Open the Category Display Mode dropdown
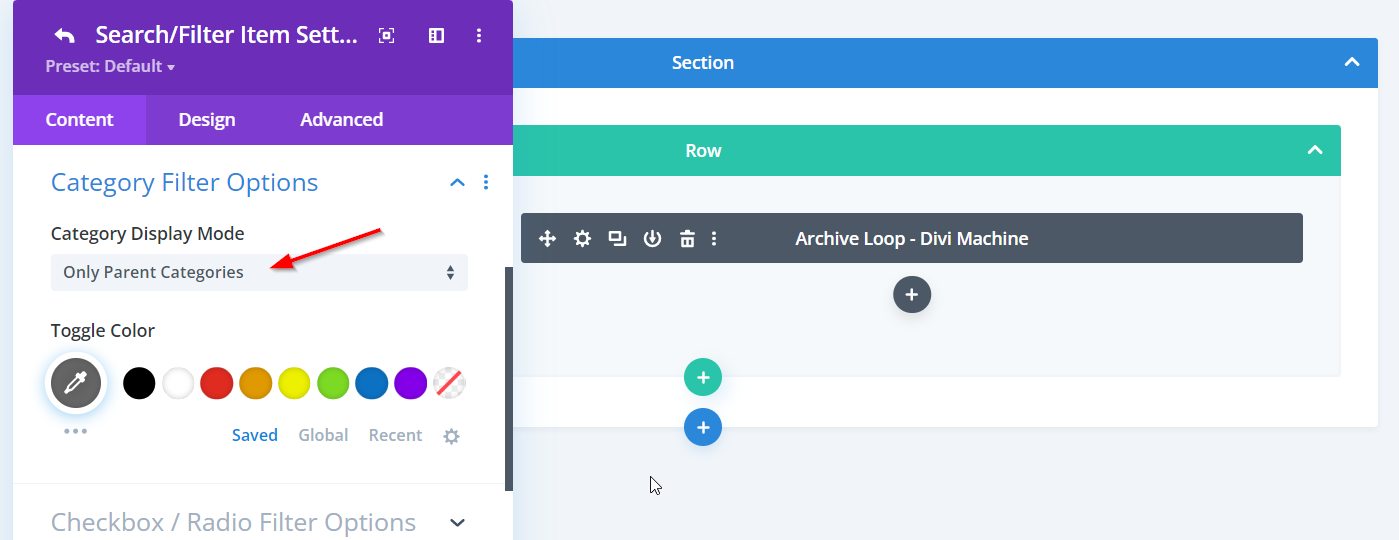 tap(259, 272)
